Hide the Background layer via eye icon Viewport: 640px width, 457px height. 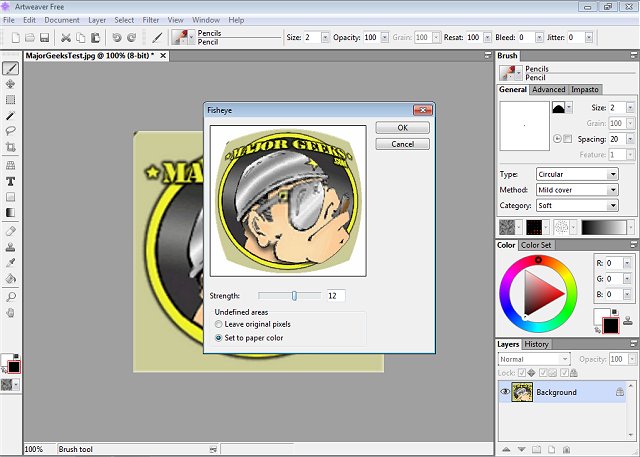(505, 392)
